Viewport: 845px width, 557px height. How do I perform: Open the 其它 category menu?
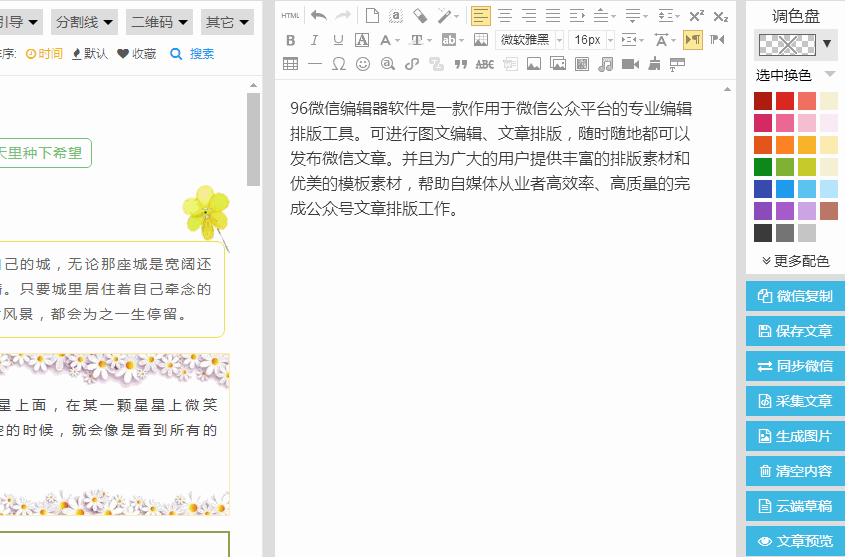[227, 22]
